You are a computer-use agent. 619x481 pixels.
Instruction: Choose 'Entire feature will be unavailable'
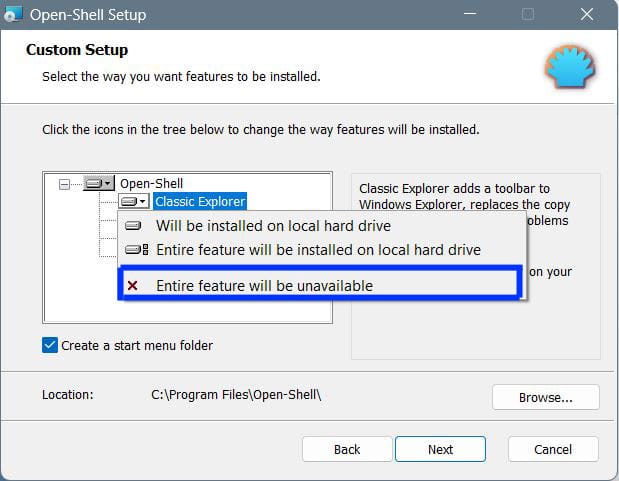(321, 286)
